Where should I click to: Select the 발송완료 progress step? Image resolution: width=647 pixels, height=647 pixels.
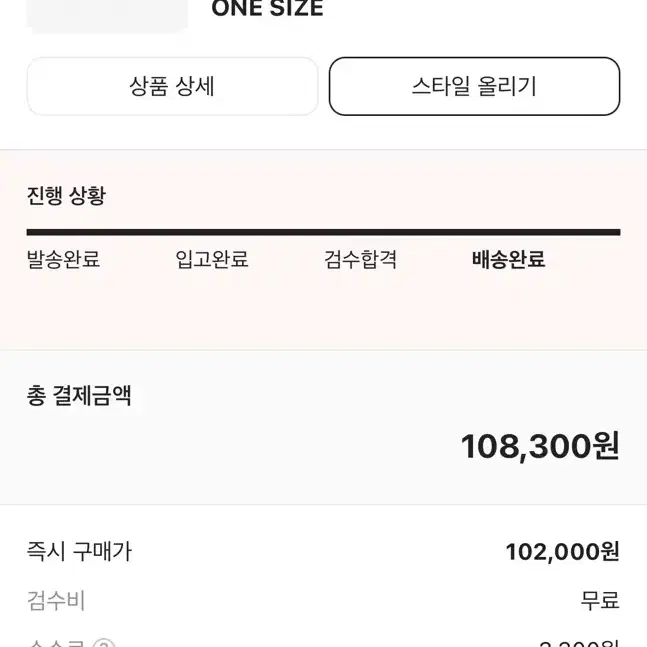[x=64, y=260]
